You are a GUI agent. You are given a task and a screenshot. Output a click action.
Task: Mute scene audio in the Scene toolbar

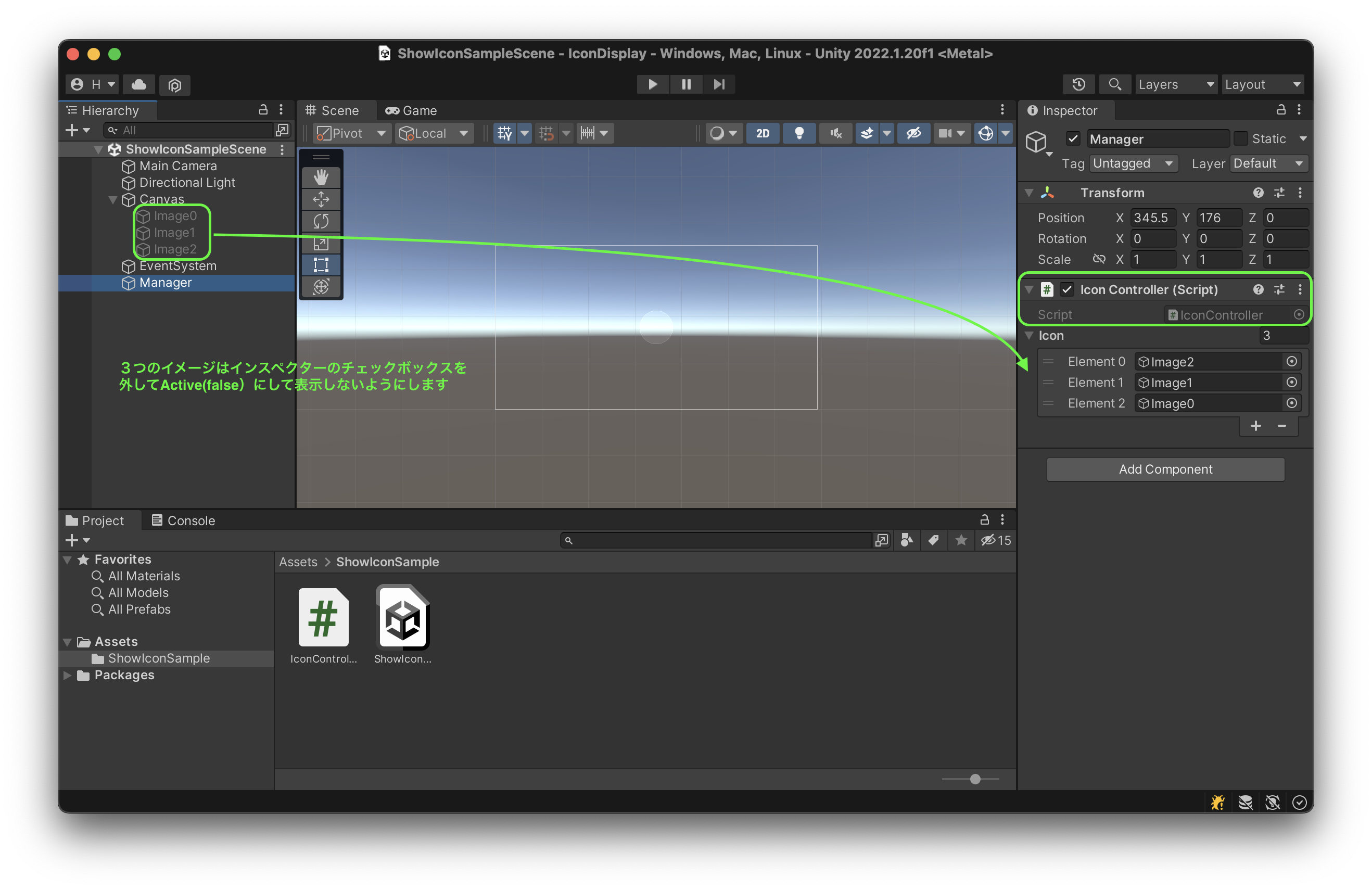(835, 133)
